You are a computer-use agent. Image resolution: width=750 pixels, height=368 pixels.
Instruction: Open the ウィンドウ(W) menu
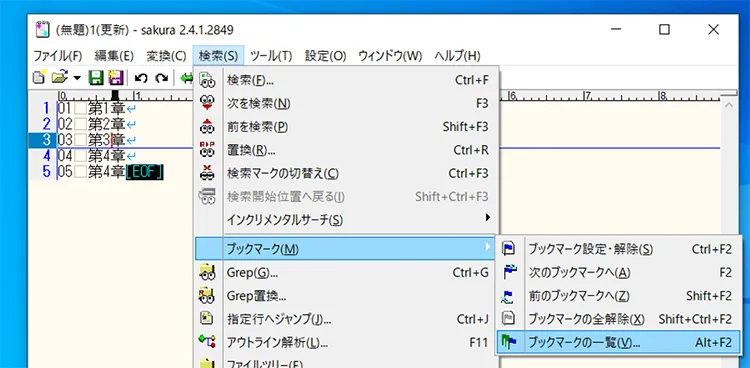point(390,56)
